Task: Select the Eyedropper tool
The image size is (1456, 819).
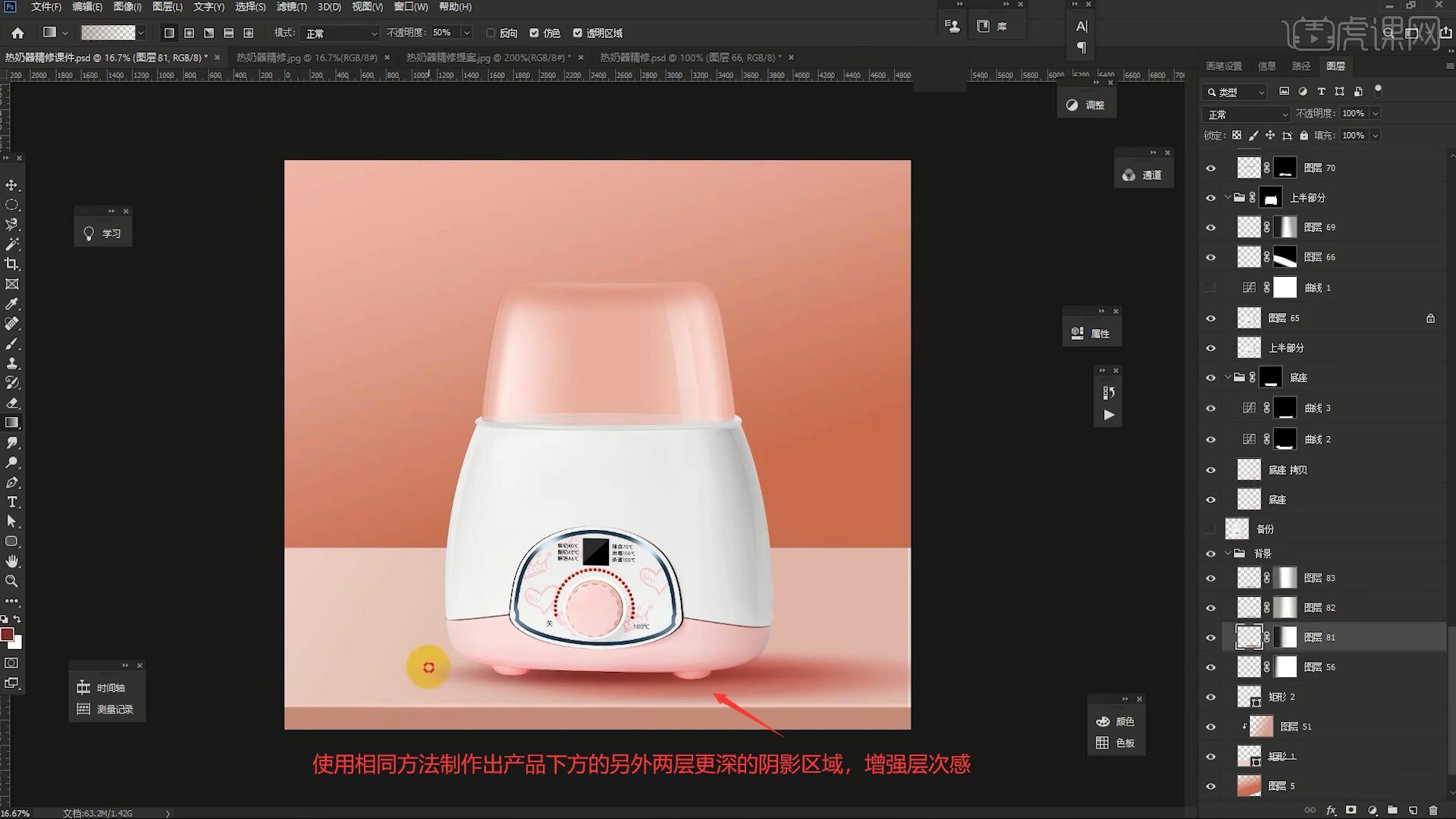Action: [x=12, y=304]
